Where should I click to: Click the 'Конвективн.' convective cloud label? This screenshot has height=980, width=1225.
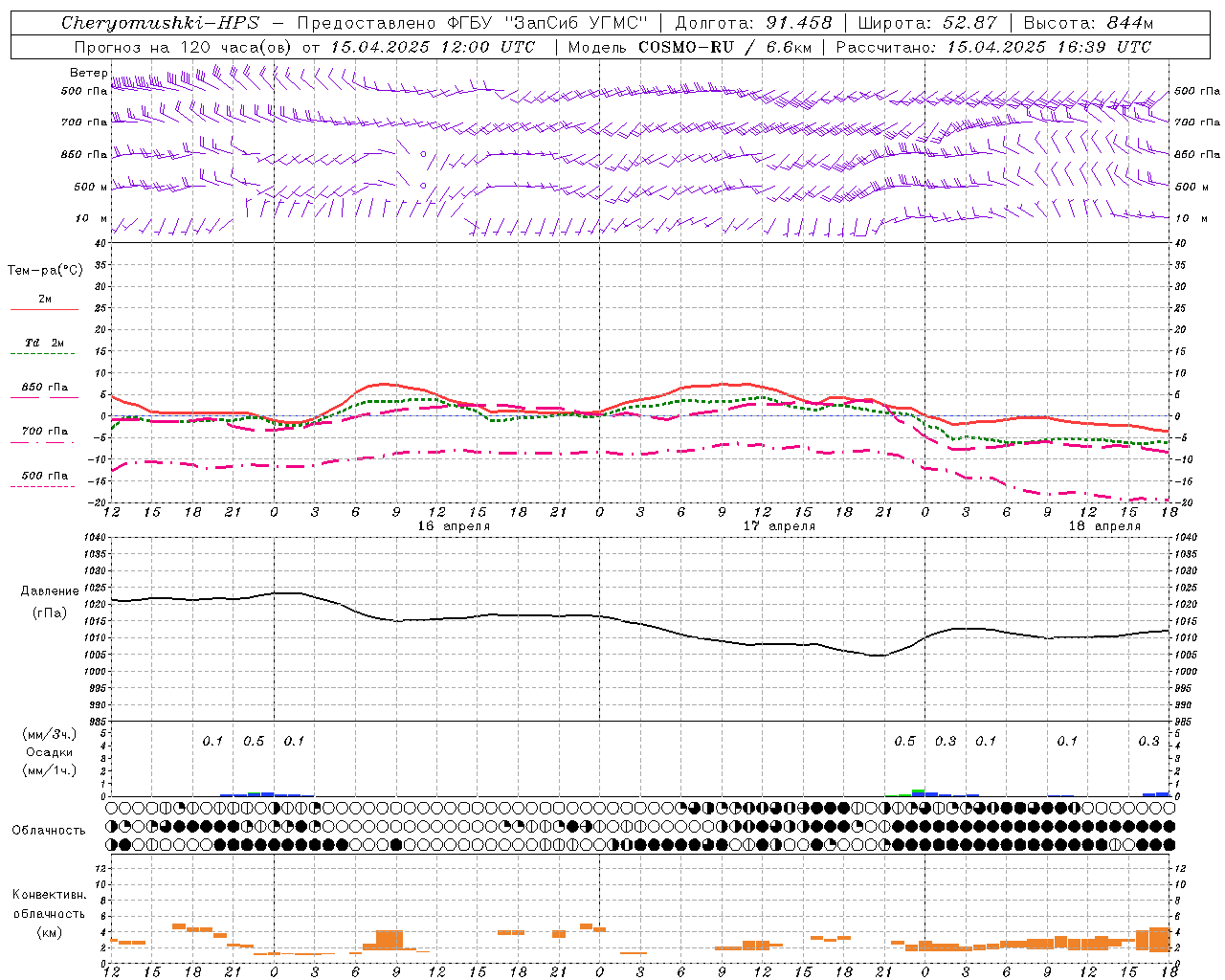[49, 895]
